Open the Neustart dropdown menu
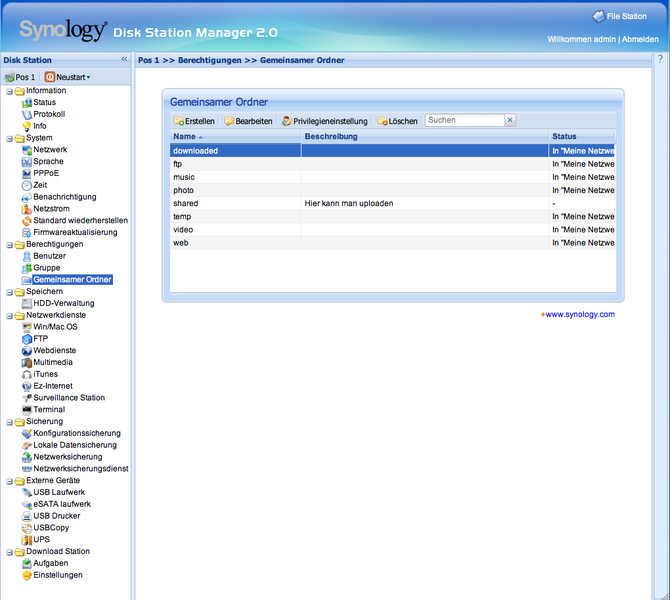 click(x=67, y=77)
